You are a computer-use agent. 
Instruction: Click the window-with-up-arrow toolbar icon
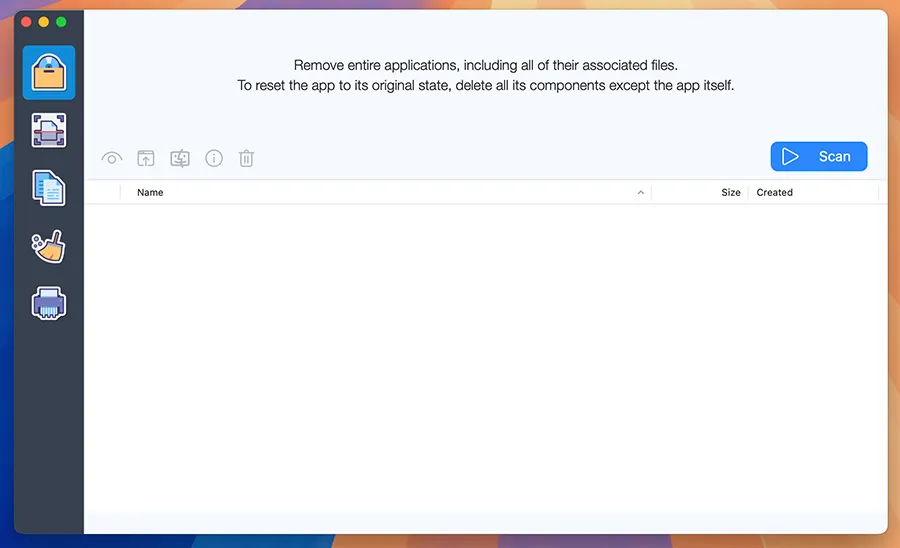click(146, 158)
